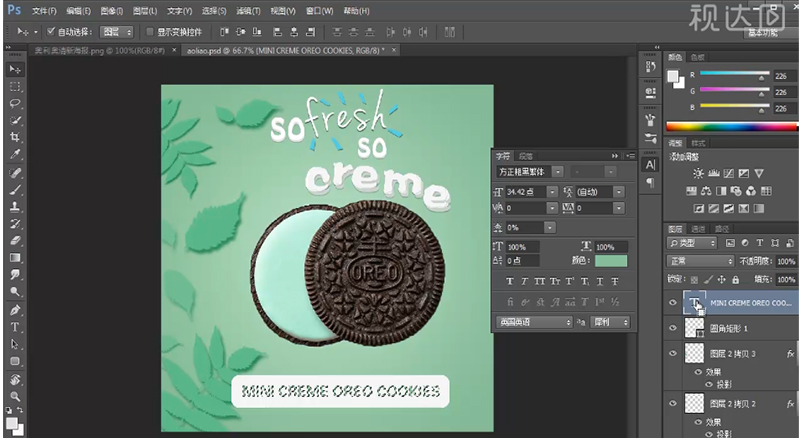The height and width of the screenshot is (438, 800).
Task: Open the 英国英语 language dropdown
Action: [x=535, y=322]
